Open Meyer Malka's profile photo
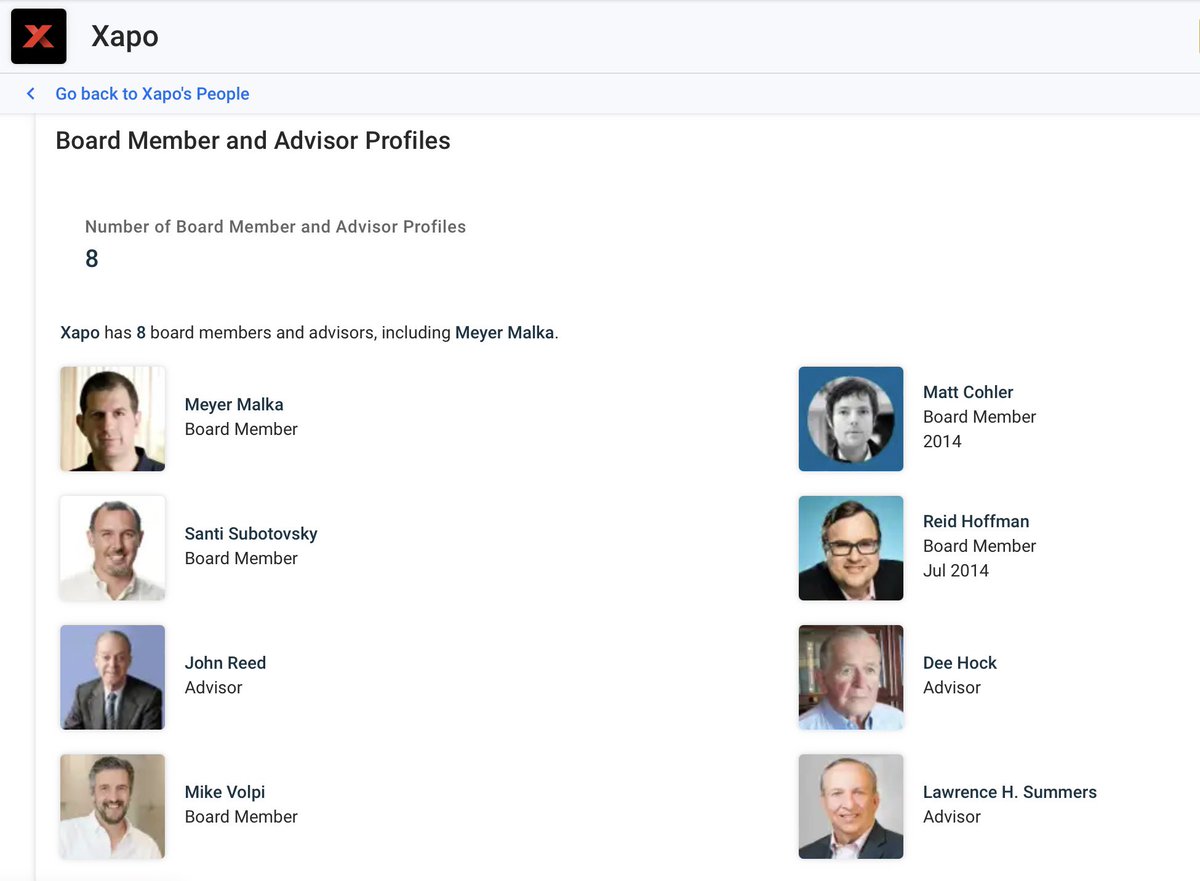Viewport: 1200px width, 881px height. 112,418
